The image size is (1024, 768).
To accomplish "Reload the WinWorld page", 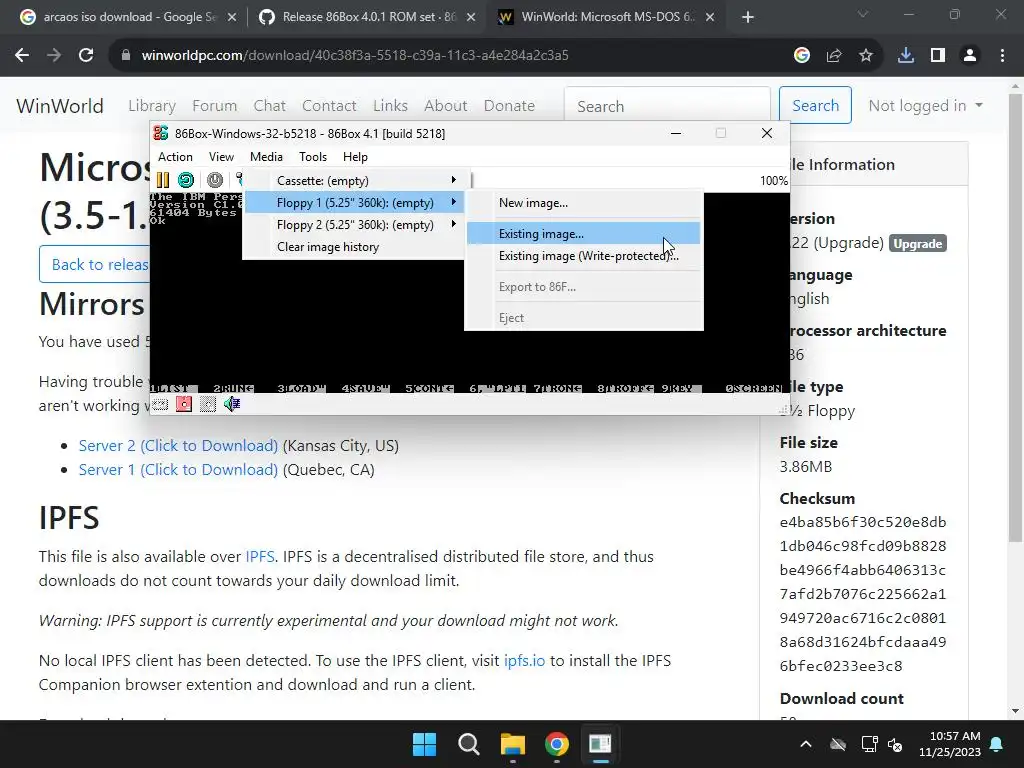I will (86, 56).
